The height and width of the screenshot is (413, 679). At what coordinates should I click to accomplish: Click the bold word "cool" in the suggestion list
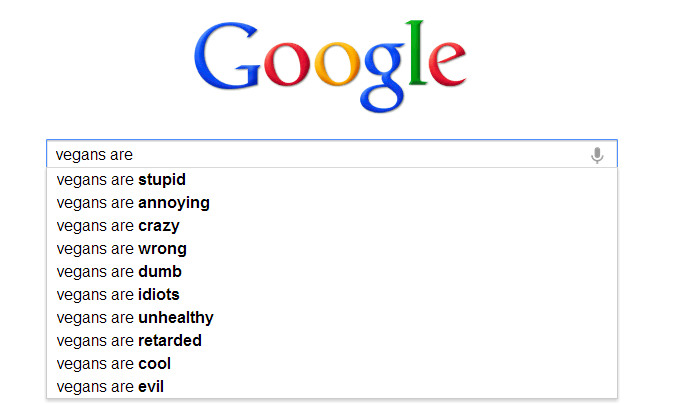154,363
